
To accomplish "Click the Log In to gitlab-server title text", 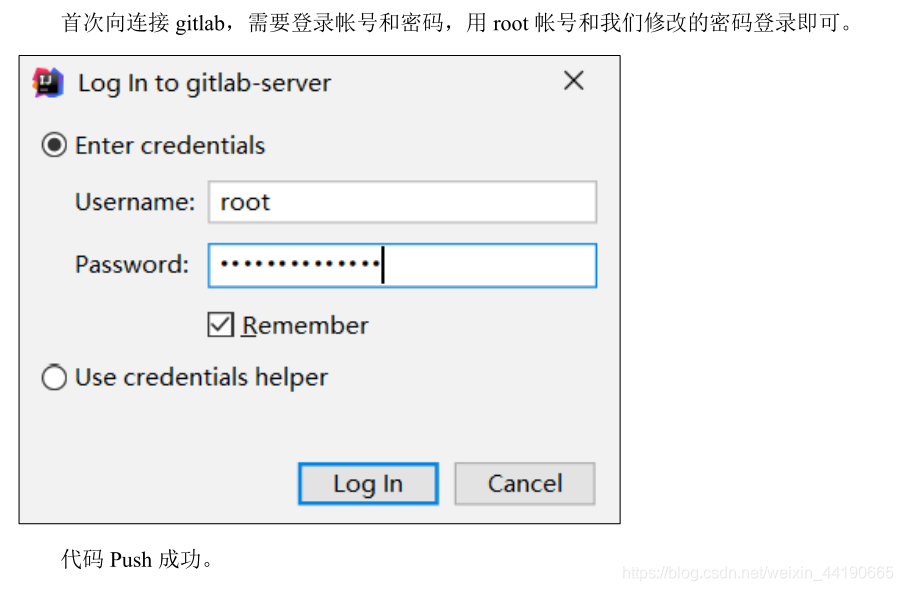I will (x=204, y=84).
